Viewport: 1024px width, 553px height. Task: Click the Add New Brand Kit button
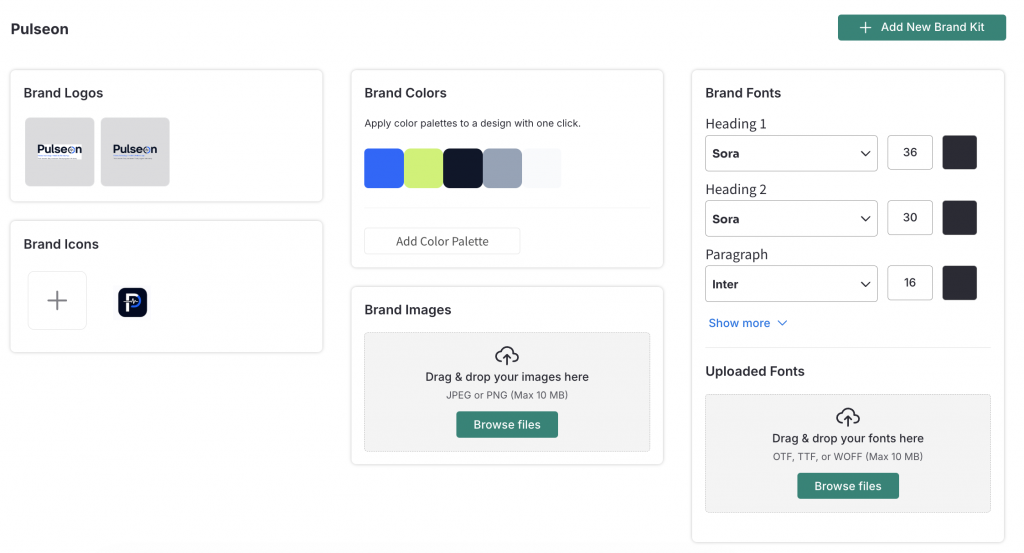click(x=921, y=27)
